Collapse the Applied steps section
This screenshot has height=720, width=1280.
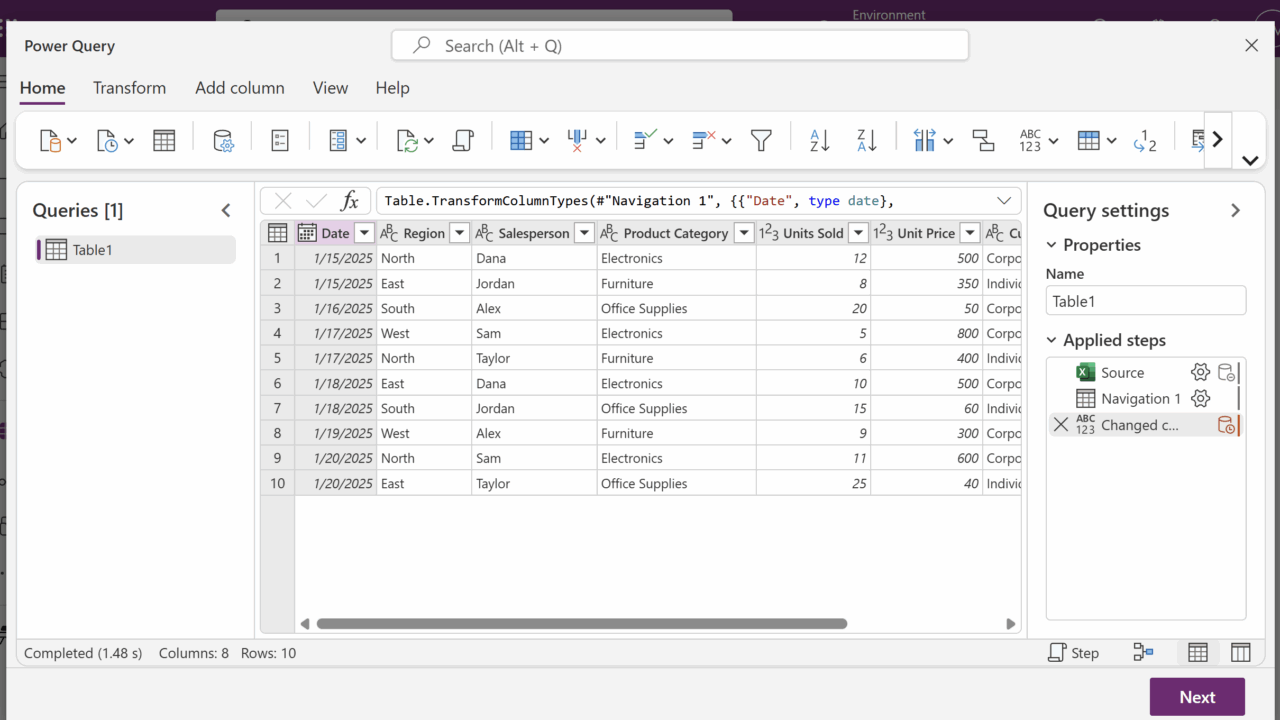(1051, 341)
